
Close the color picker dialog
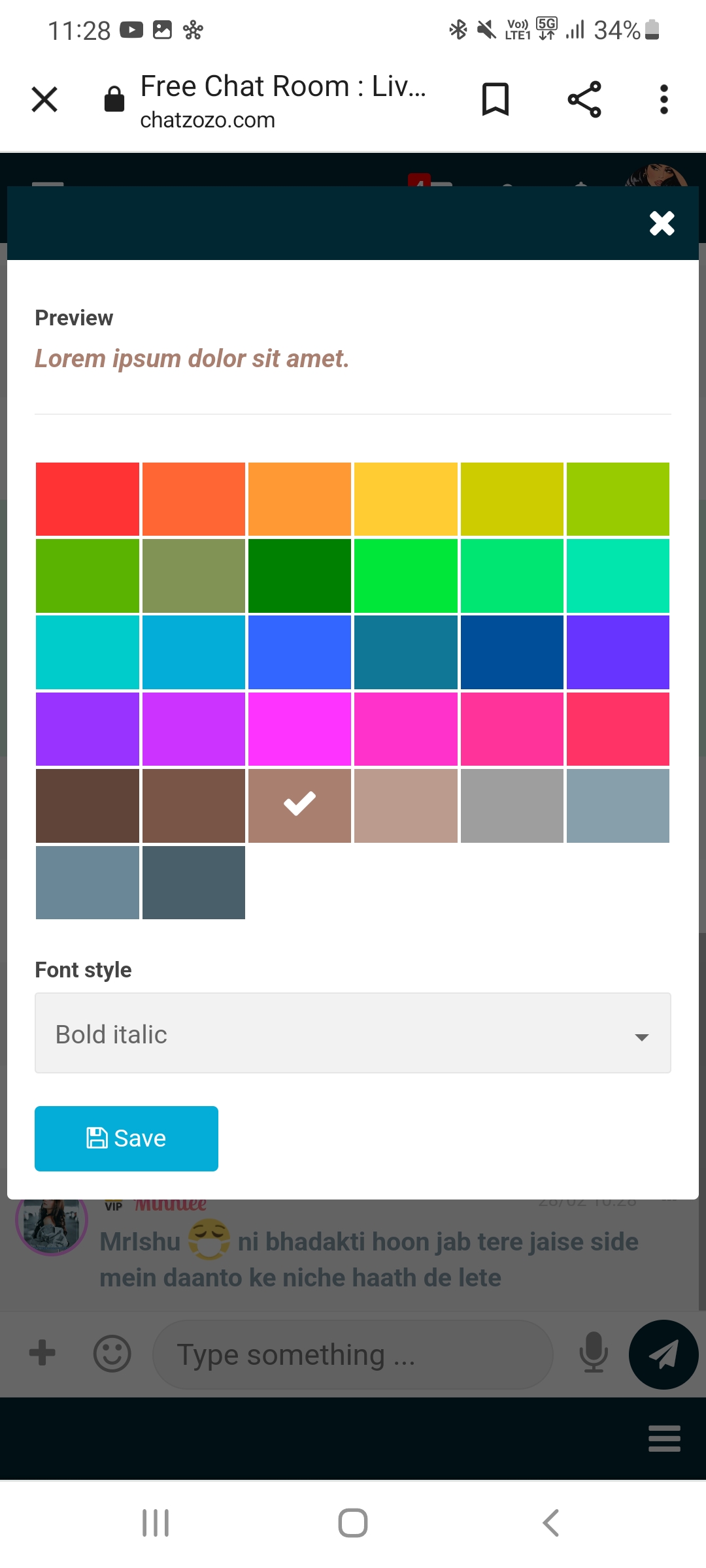click(x=661, y=223)
